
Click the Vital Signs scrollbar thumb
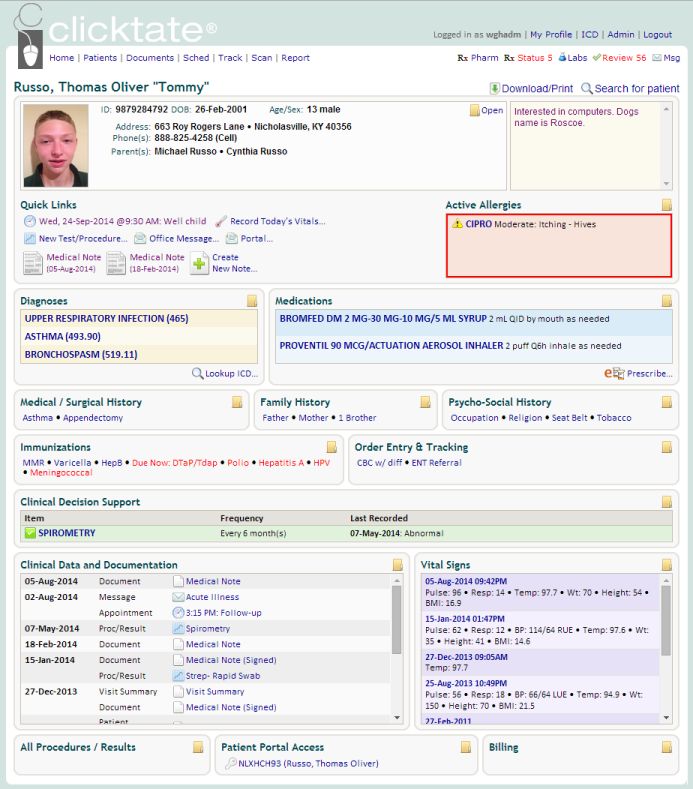click(666, 620)
